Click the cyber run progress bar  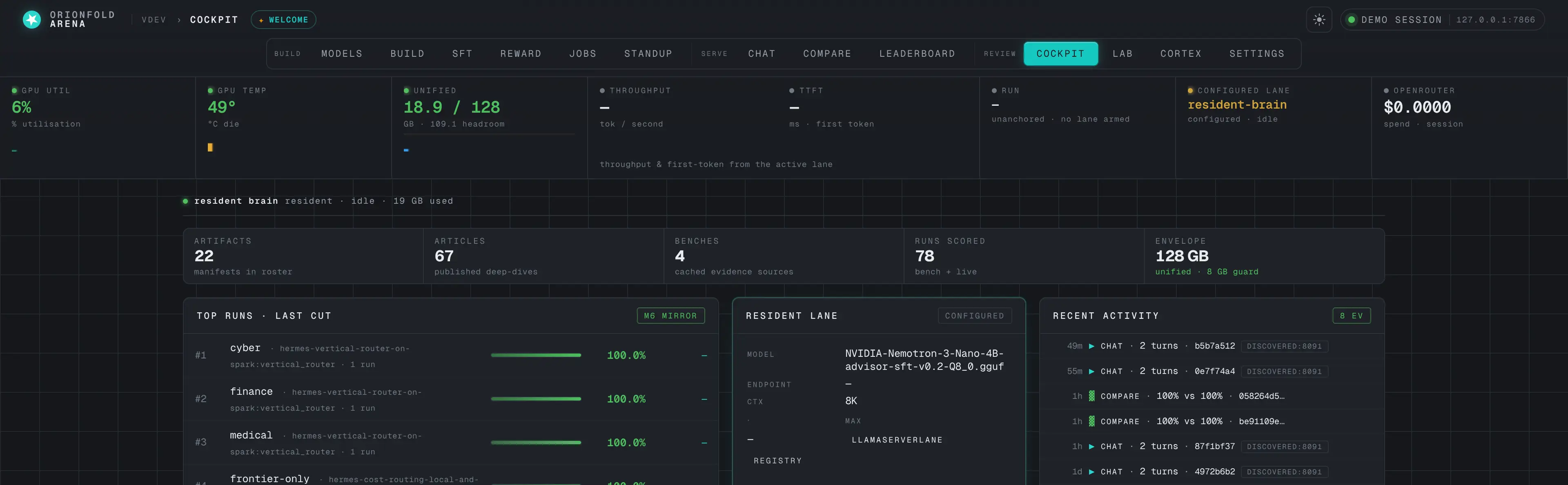[536, 355]
